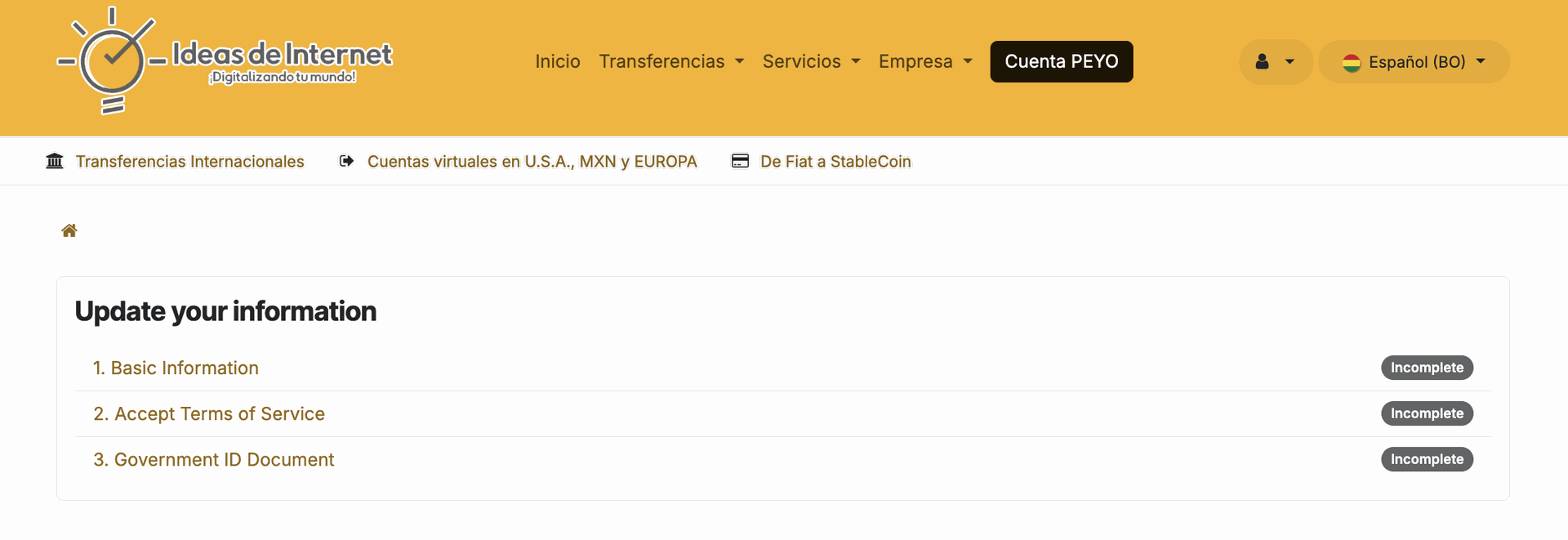The height and width of the screenshot is (540, 1568).
Task: Click the home breadcrumb icon
Action: 69,231
